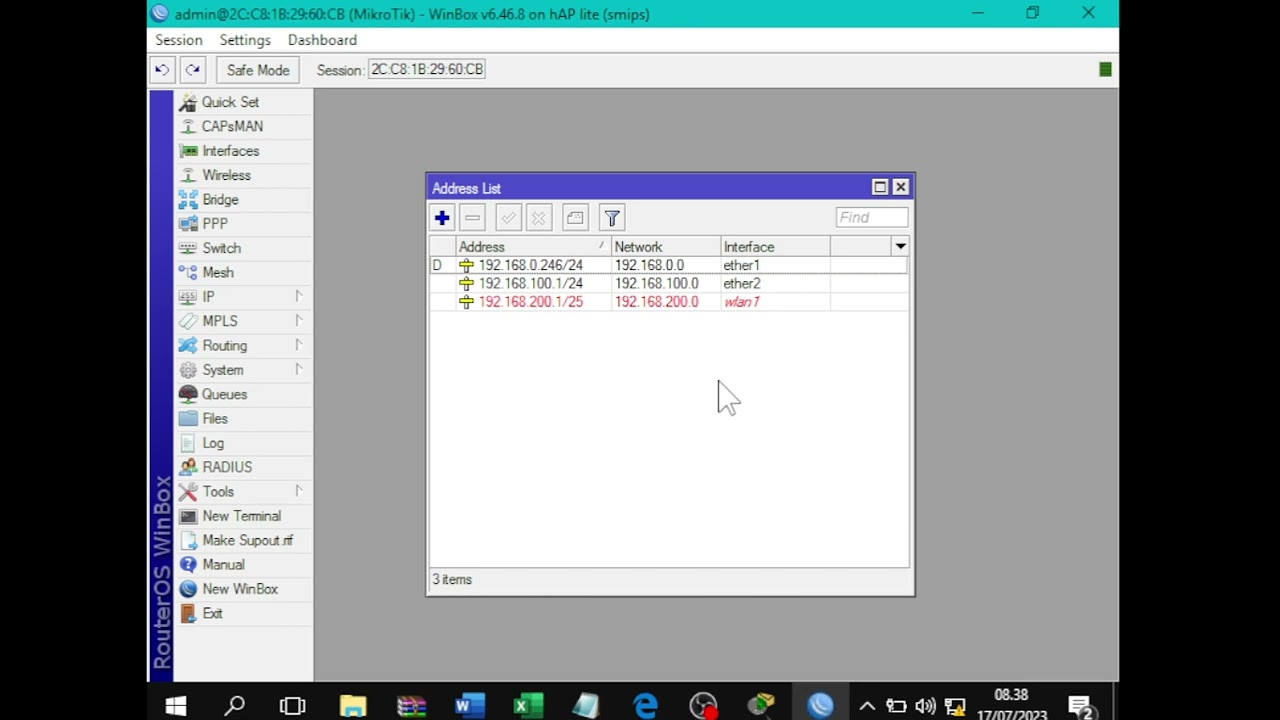Click the comment button in Address List

click(x=575, y=218)
